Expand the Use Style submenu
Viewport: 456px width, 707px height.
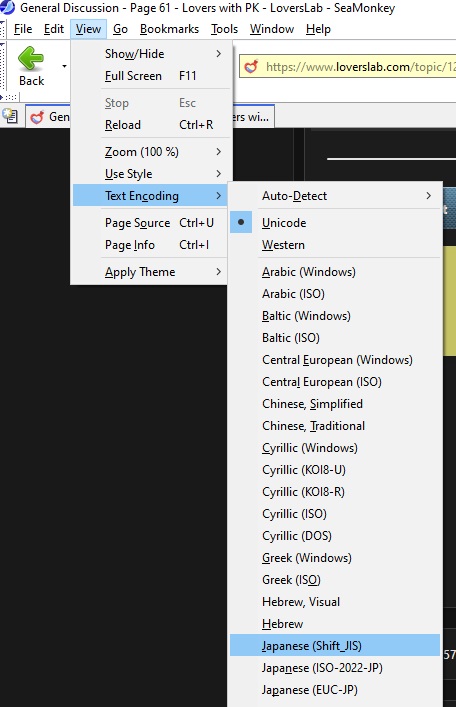151,174
